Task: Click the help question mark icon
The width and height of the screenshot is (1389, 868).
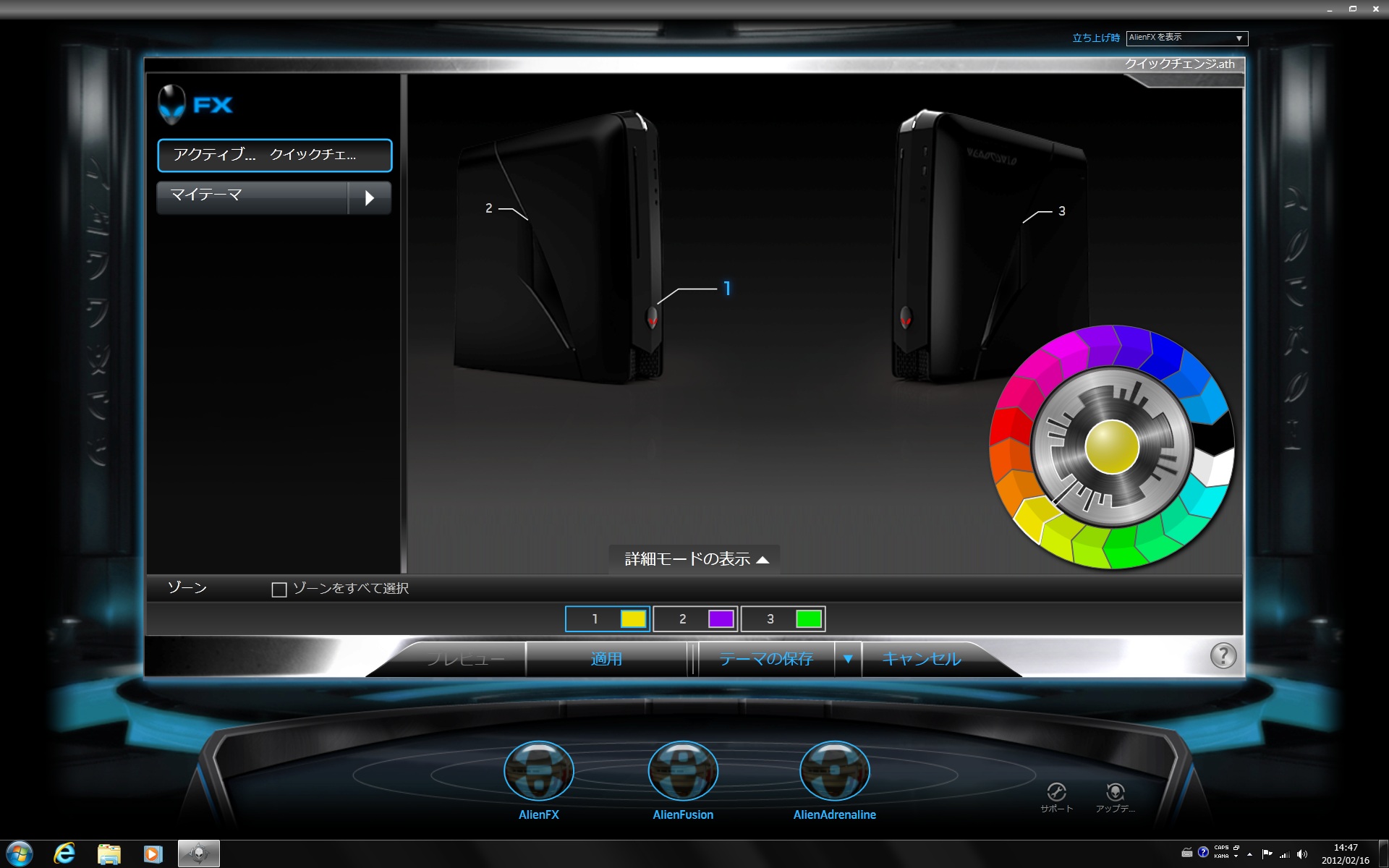Action: [1223, 656]
